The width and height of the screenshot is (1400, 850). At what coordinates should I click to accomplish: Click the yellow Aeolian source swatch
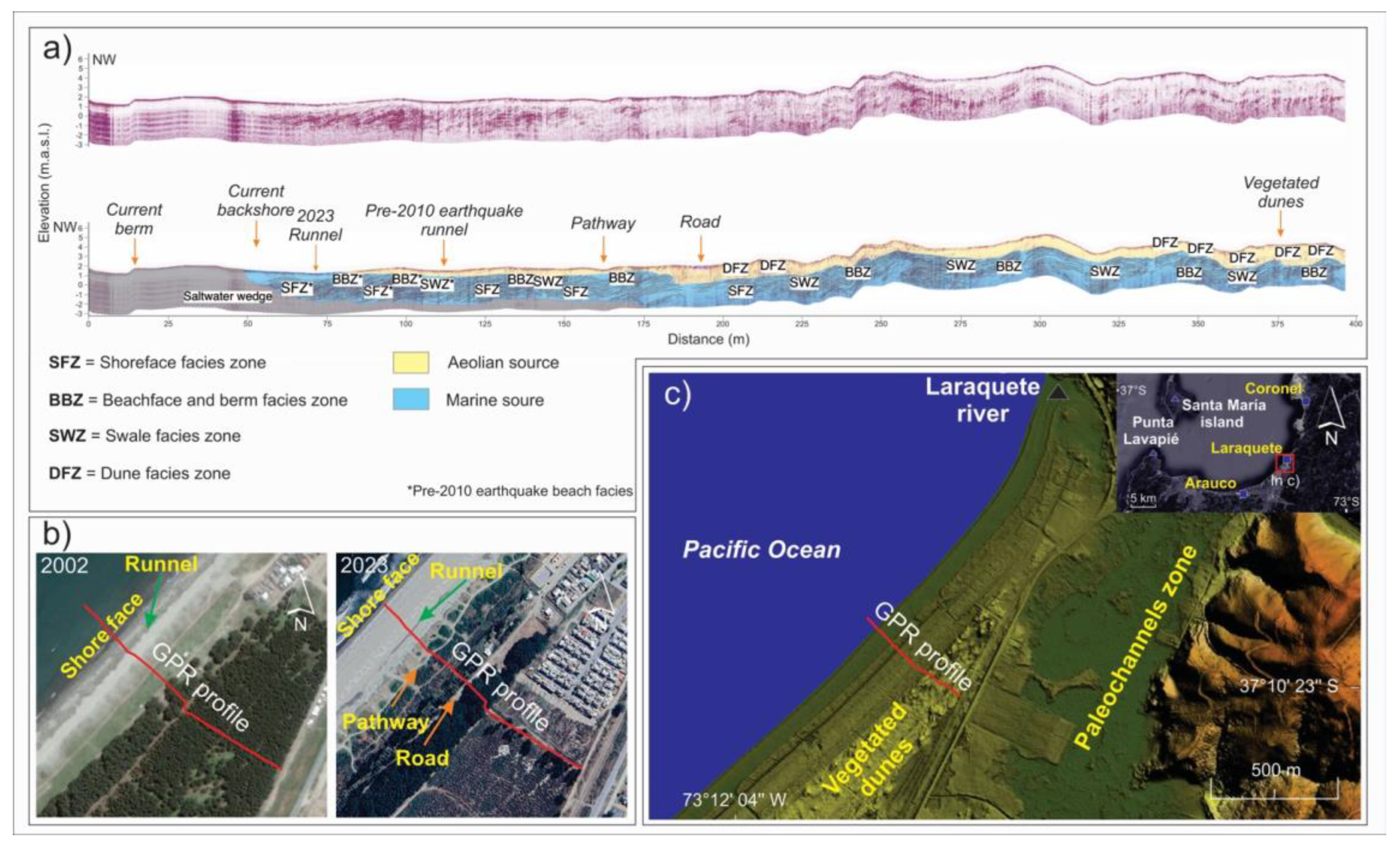410,362
